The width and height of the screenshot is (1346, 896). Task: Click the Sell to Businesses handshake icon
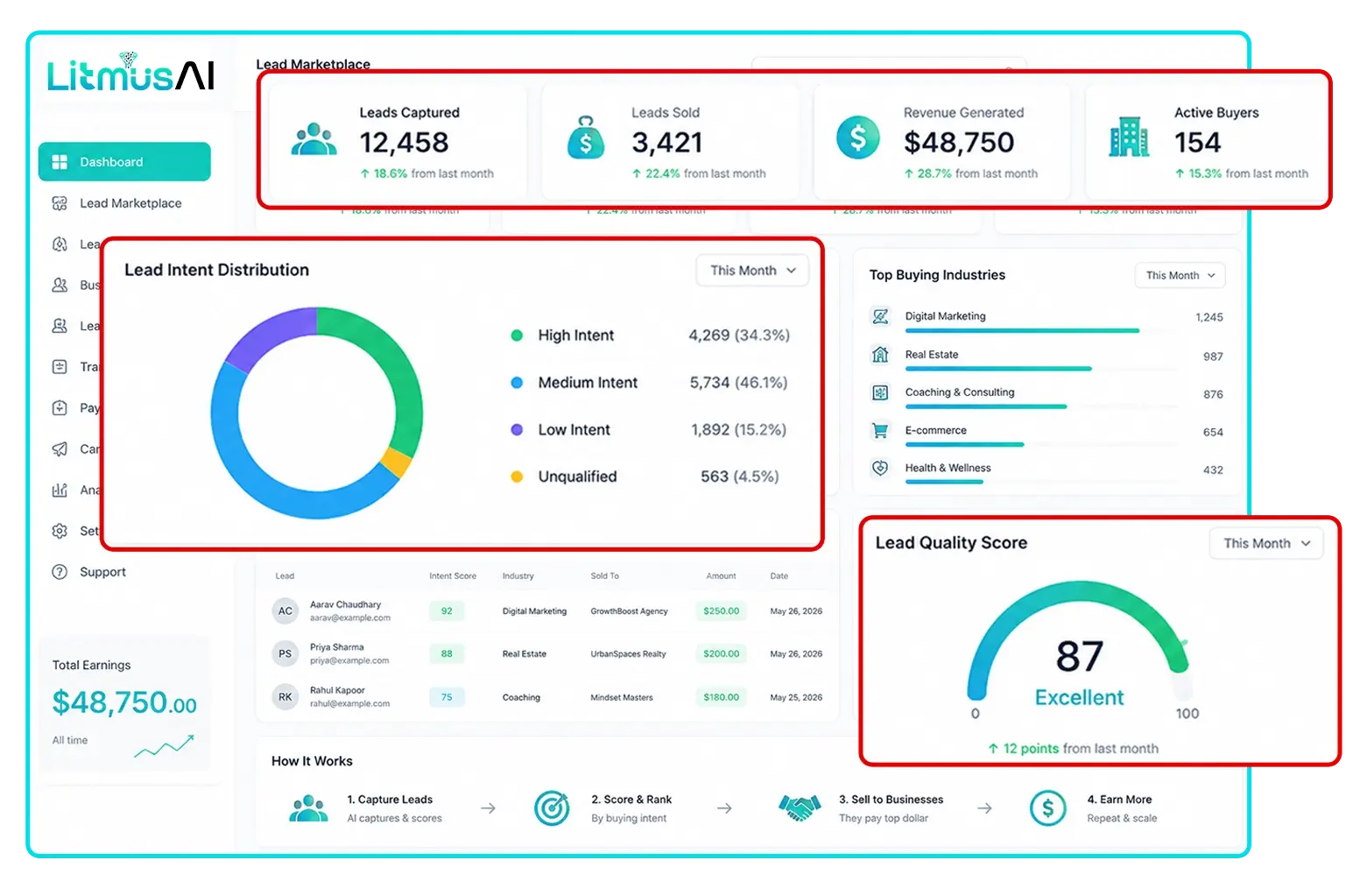[800, 808]
